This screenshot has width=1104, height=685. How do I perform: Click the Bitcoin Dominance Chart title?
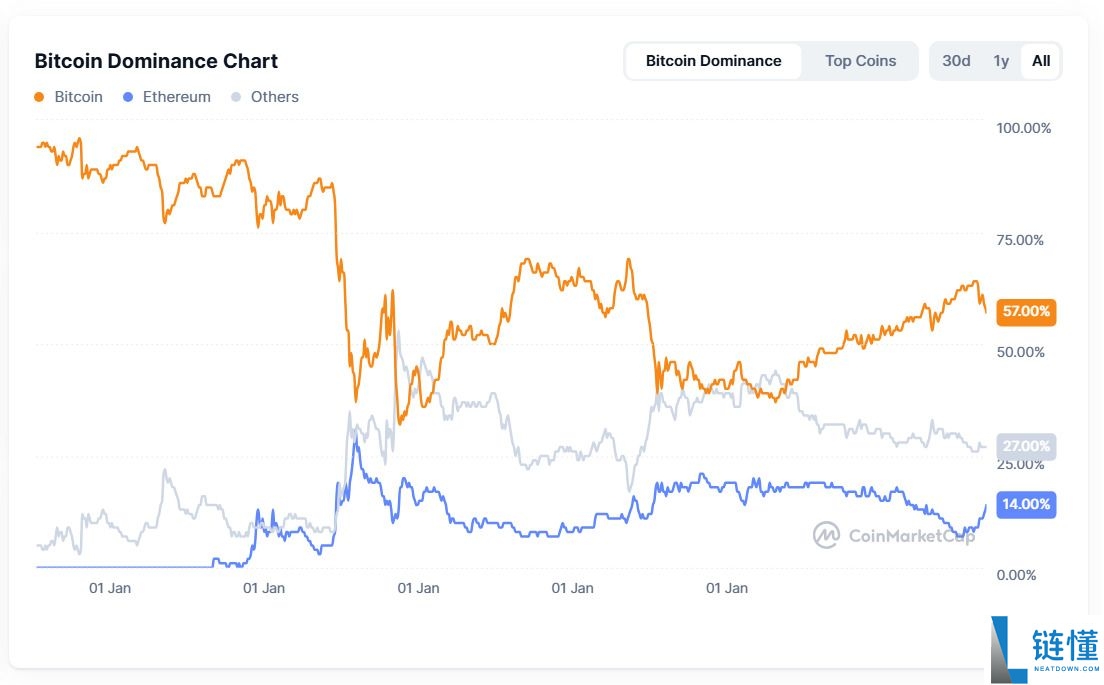(156, 61)
